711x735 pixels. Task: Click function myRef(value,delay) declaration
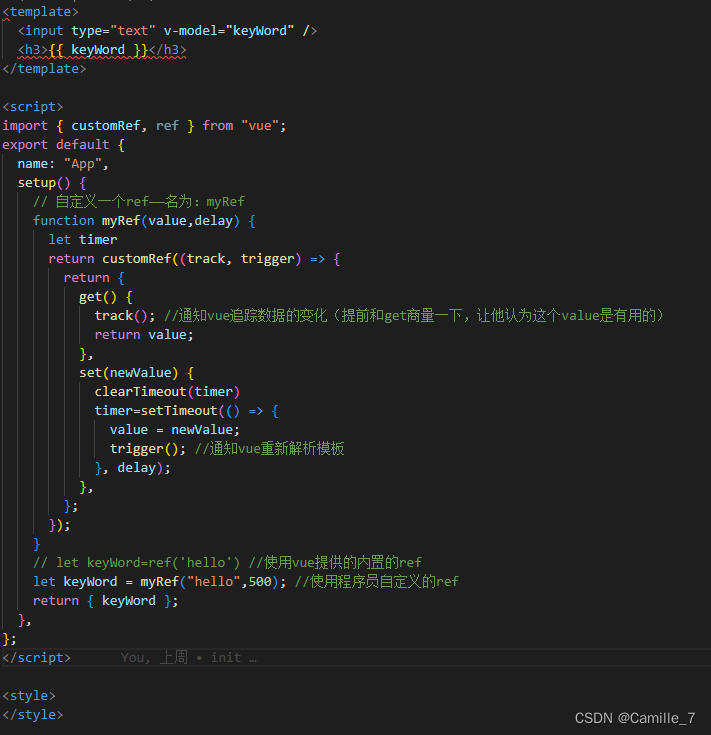pos(144,221)
